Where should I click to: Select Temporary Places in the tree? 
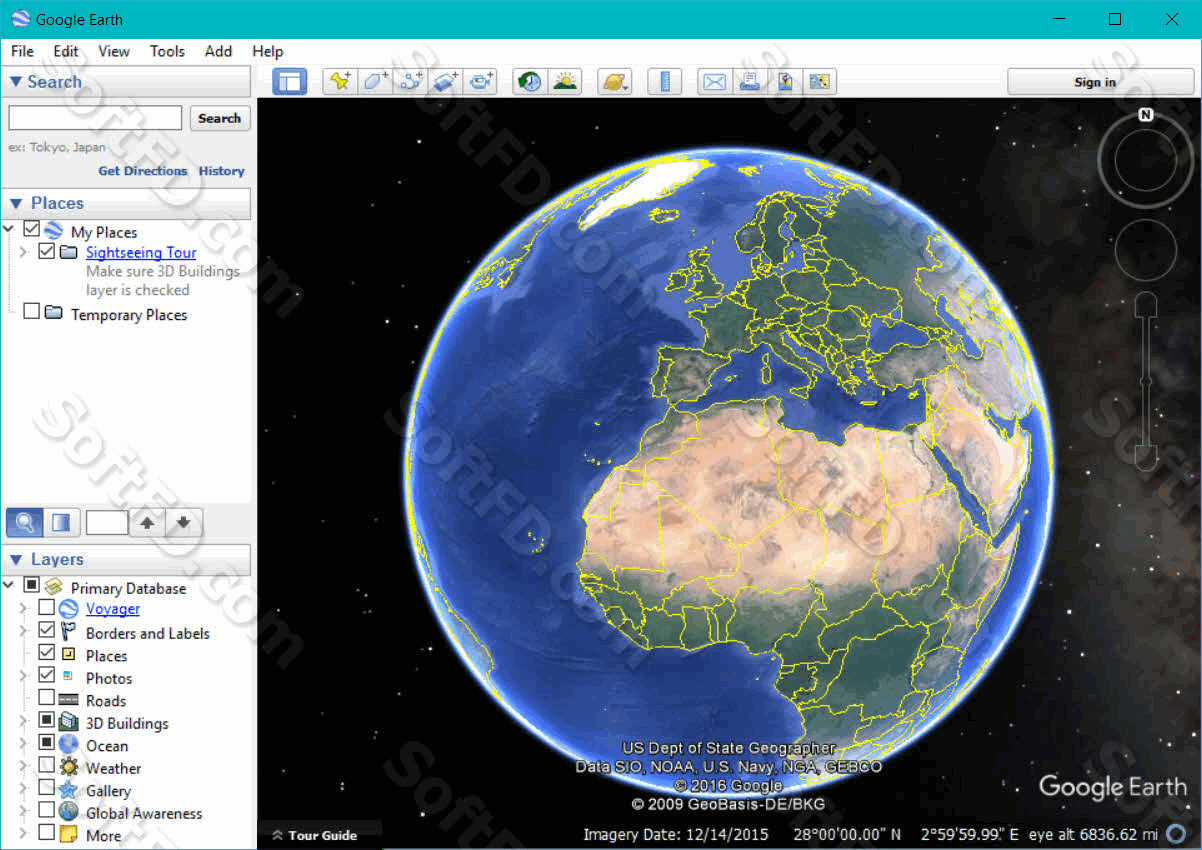(x=129, y=314)
